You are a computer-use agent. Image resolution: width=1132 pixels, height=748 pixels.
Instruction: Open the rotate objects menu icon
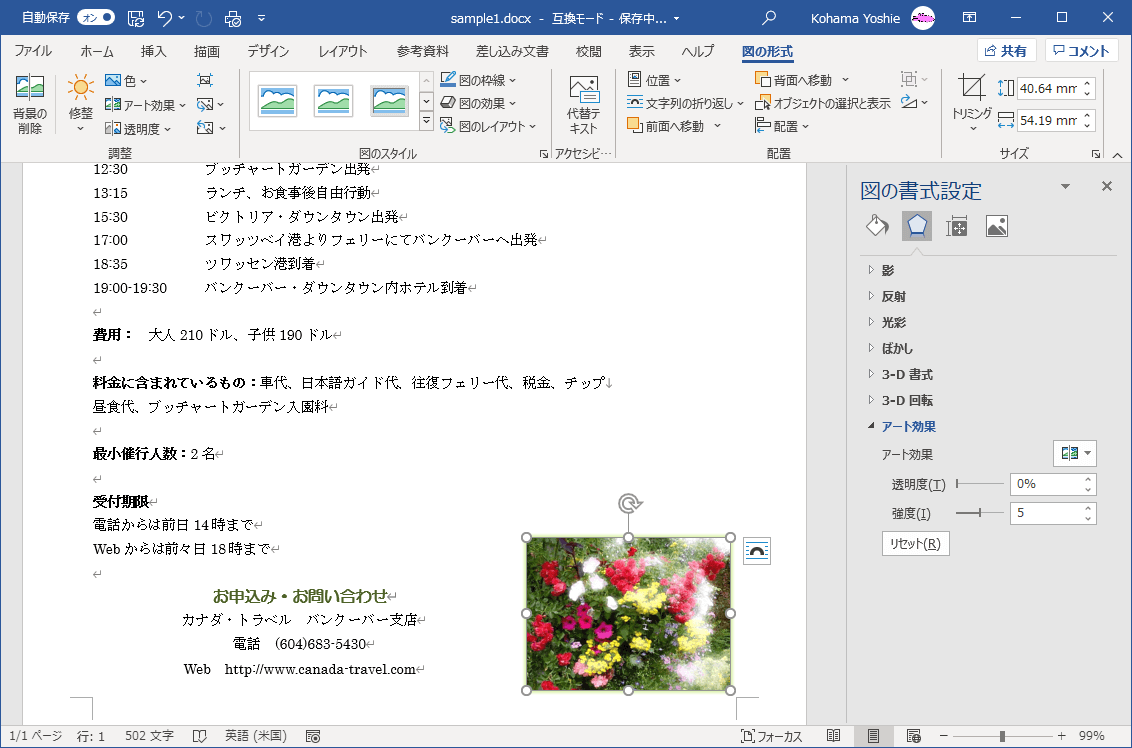(x=913, y=103)
